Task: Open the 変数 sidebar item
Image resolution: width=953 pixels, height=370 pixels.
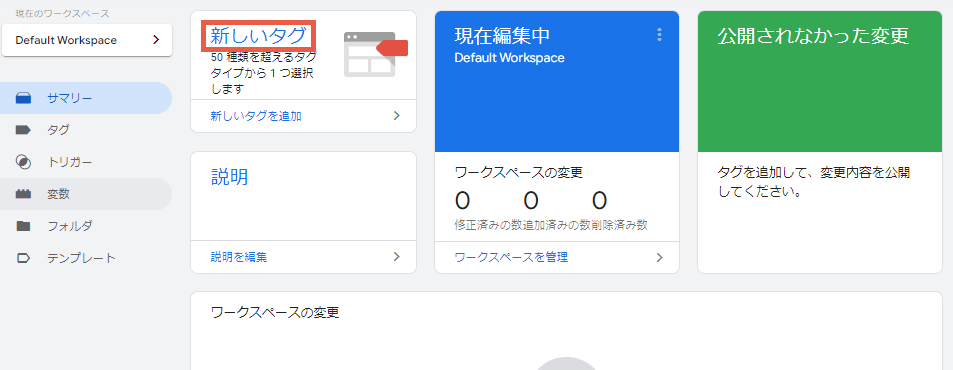Action: [86, 194]
